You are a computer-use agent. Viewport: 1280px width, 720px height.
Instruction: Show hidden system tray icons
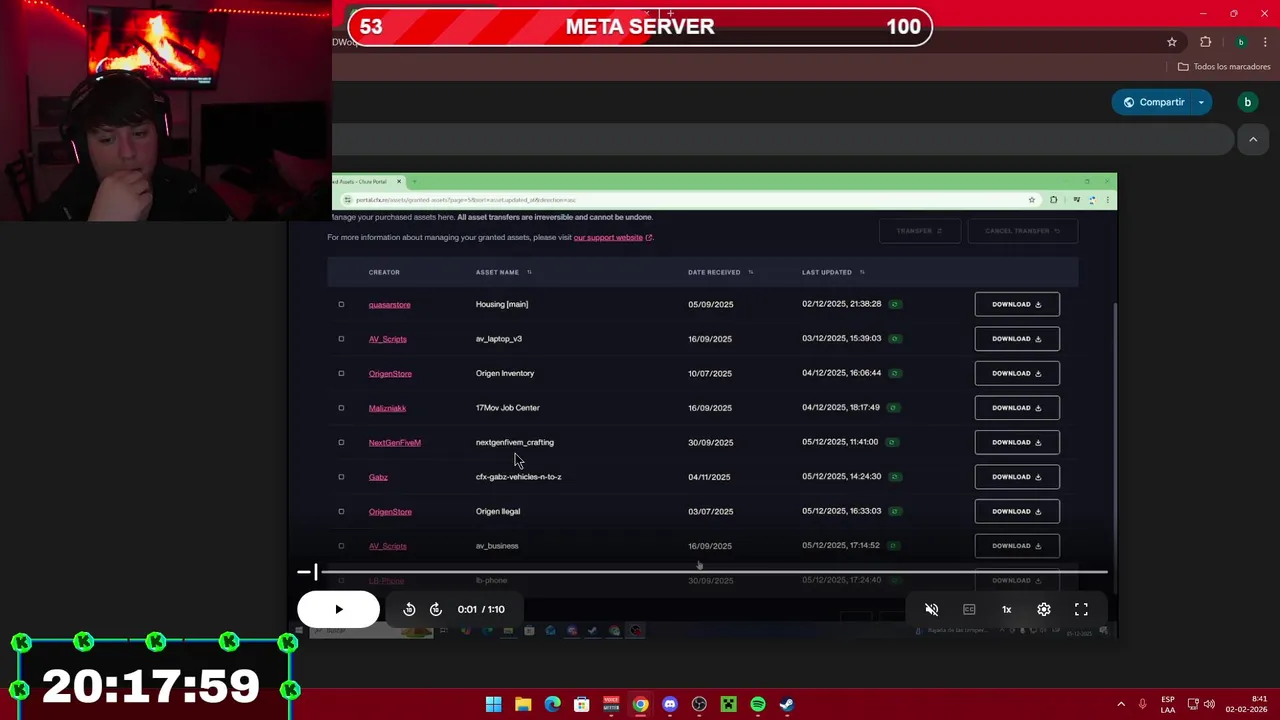(x=1121, y=704)
